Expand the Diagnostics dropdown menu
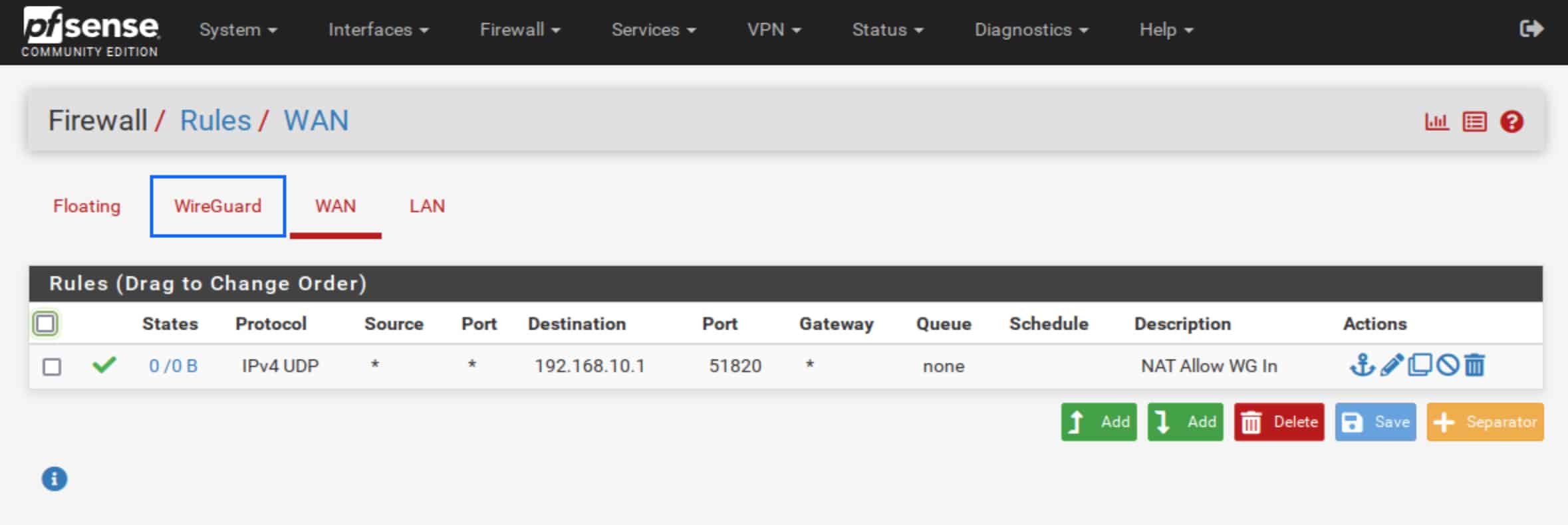The width and height of the screenshot is (1568, 525). click(x=1031, y=30)
